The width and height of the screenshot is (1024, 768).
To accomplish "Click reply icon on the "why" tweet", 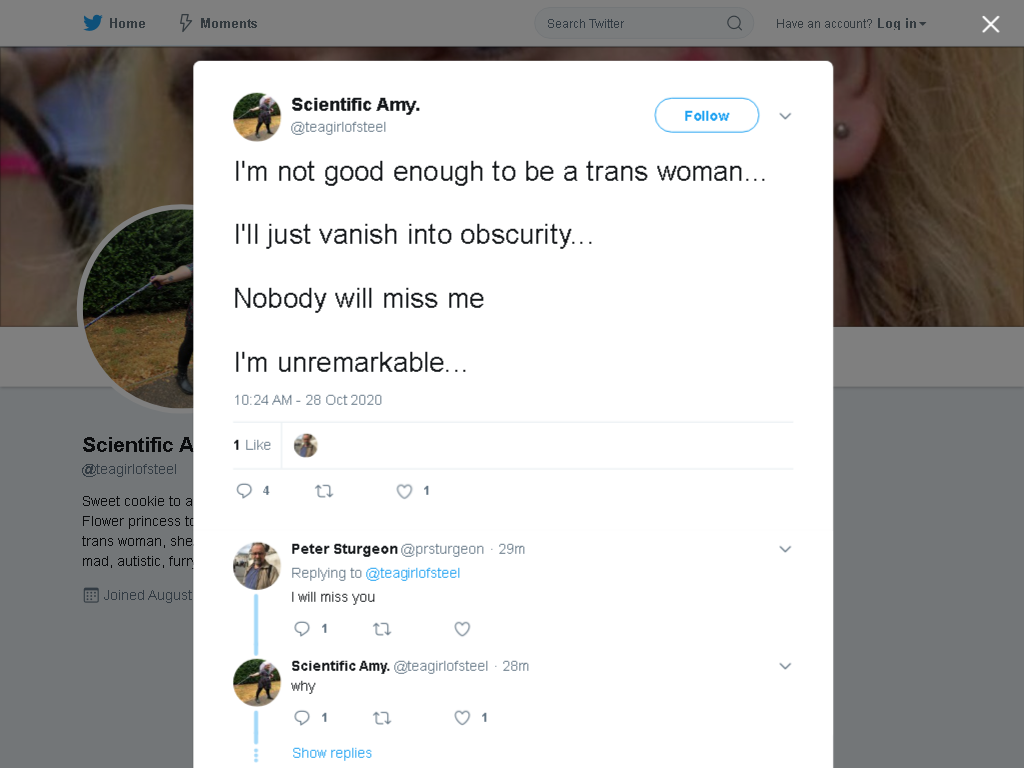I will (x=302, y=718).
